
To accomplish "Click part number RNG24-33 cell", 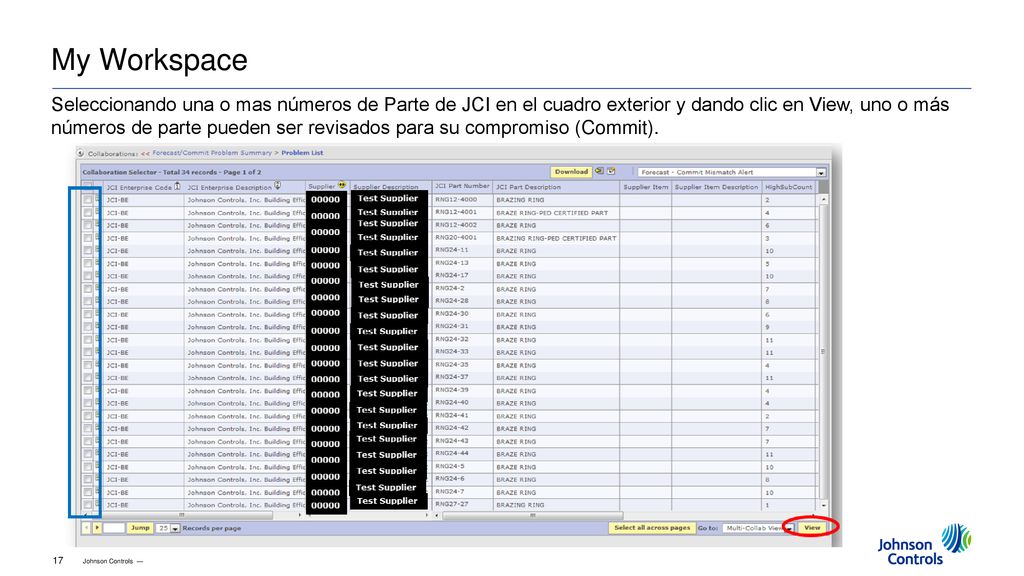I will (452, 352).
